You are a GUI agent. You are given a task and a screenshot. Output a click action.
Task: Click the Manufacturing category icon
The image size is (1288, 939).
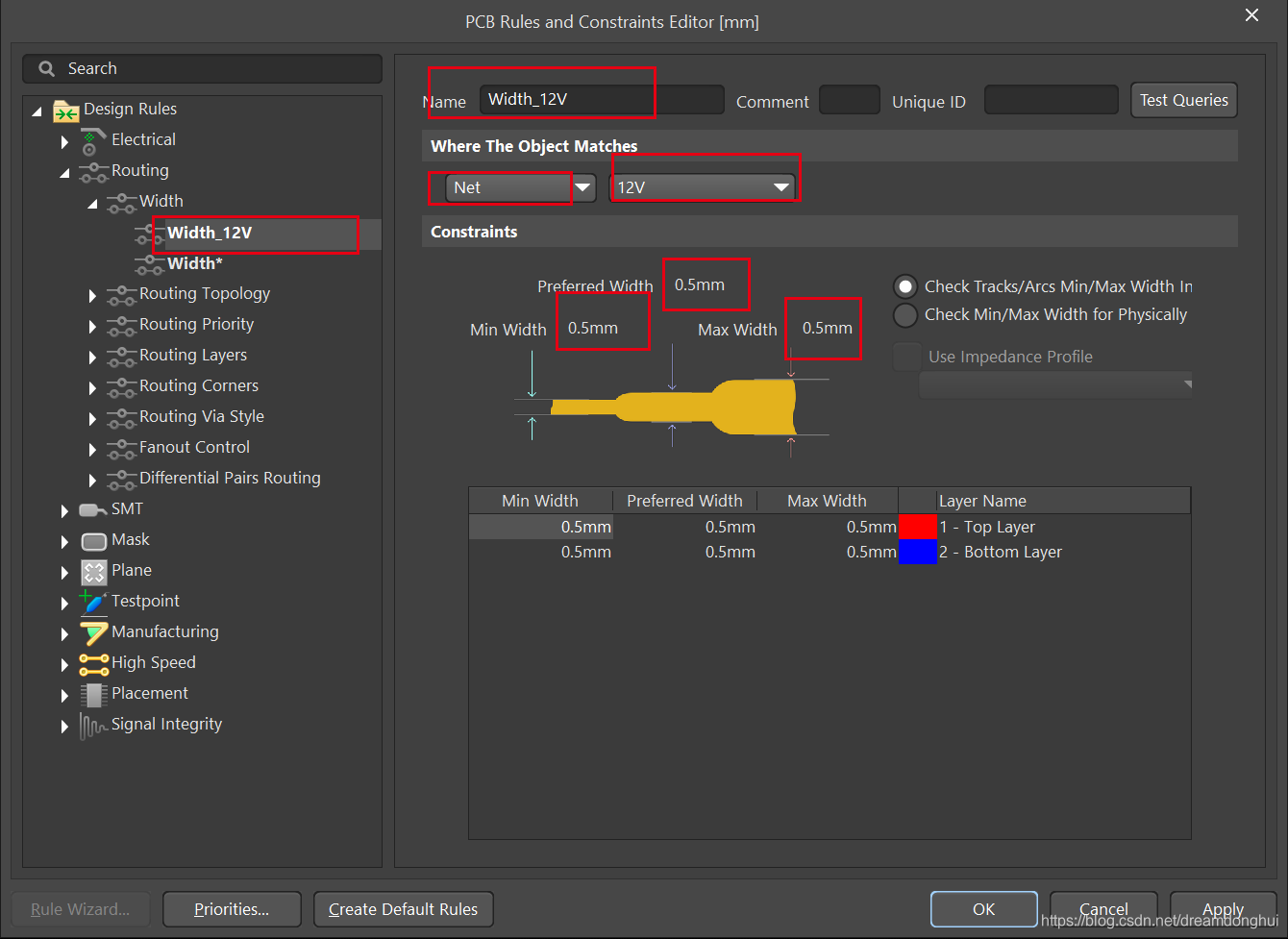(x=93, y=632)
